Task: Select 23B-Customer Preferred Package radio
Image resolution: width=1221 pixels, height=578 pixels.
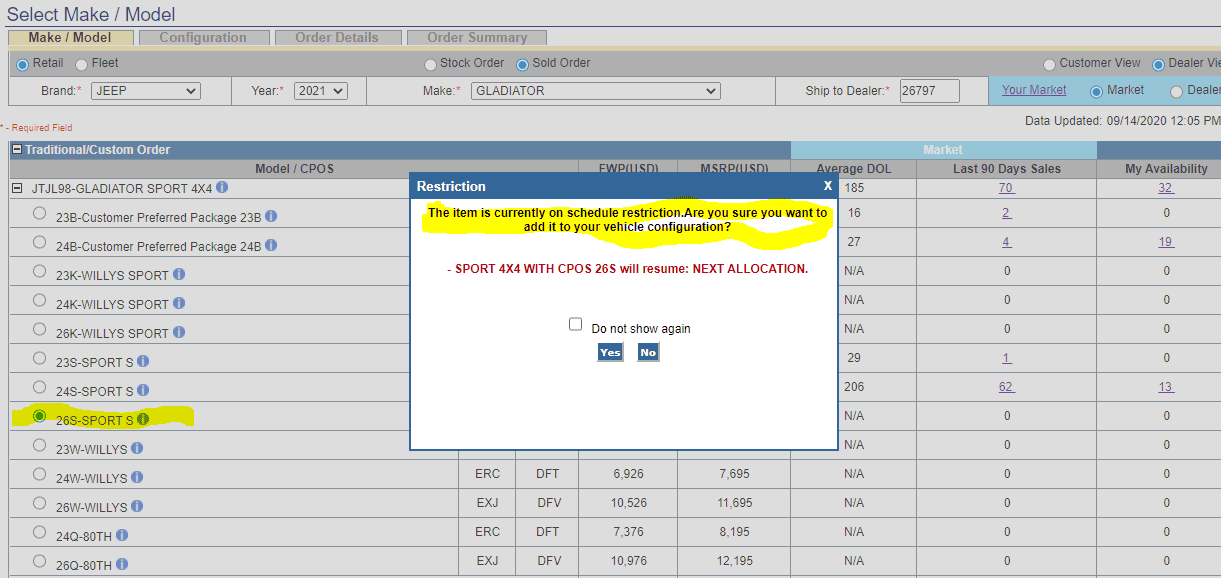Action: [x=39, y=213]
